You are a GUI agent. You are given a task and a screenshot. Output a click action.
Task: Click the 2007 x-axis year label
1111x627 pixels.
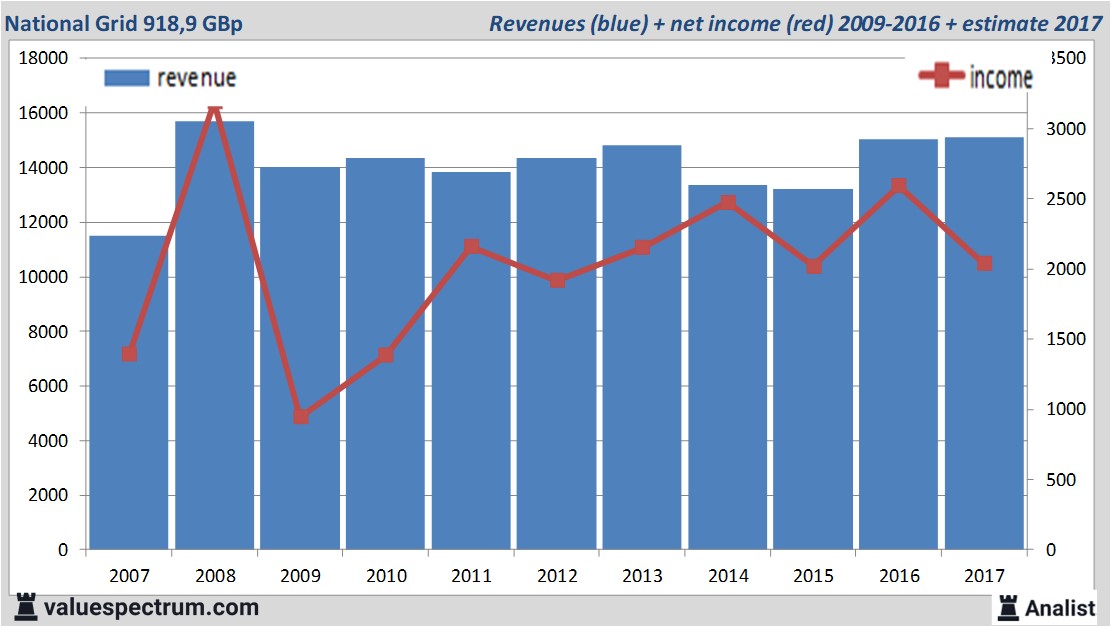pos(130,575)
